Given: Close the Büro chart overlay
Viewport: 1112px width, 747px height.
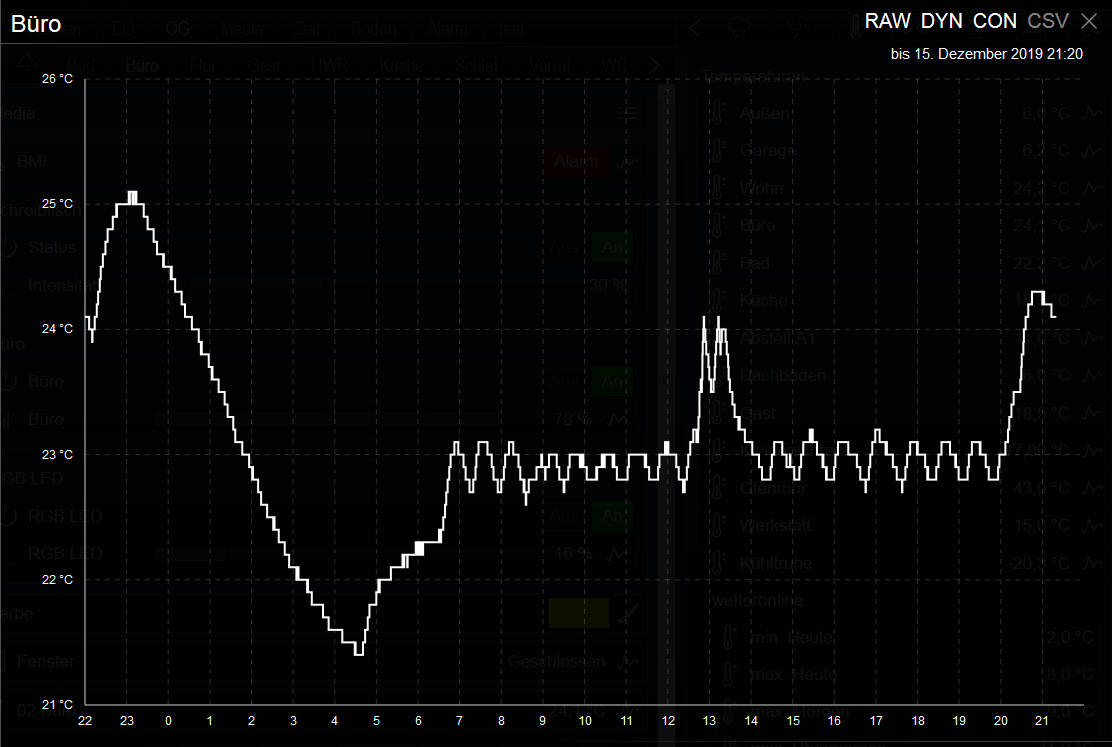Looking at the screenshot, I should (x=1089, y=21).
